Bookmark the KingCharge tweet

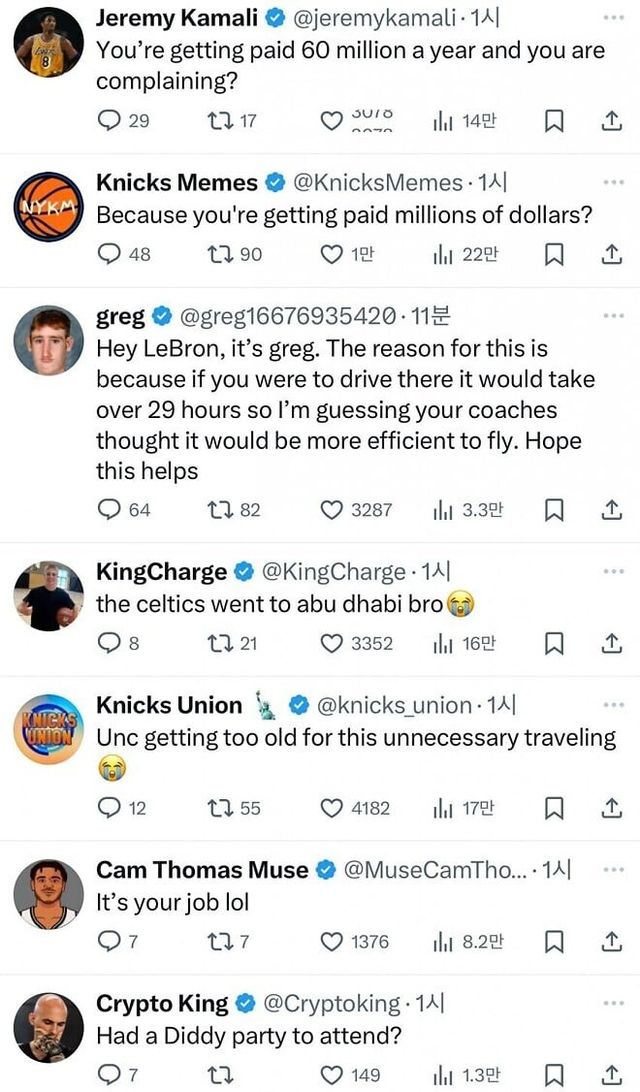(554, 643)
